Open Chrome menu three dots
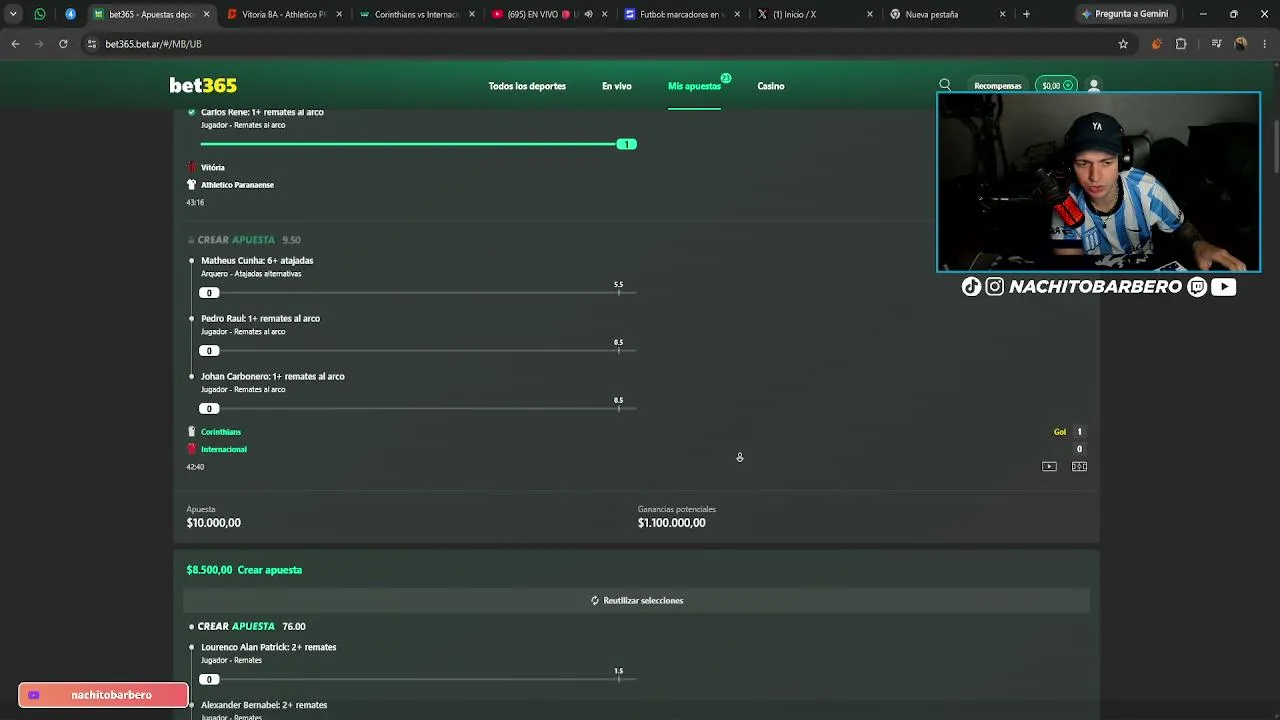 (1265, 44)
